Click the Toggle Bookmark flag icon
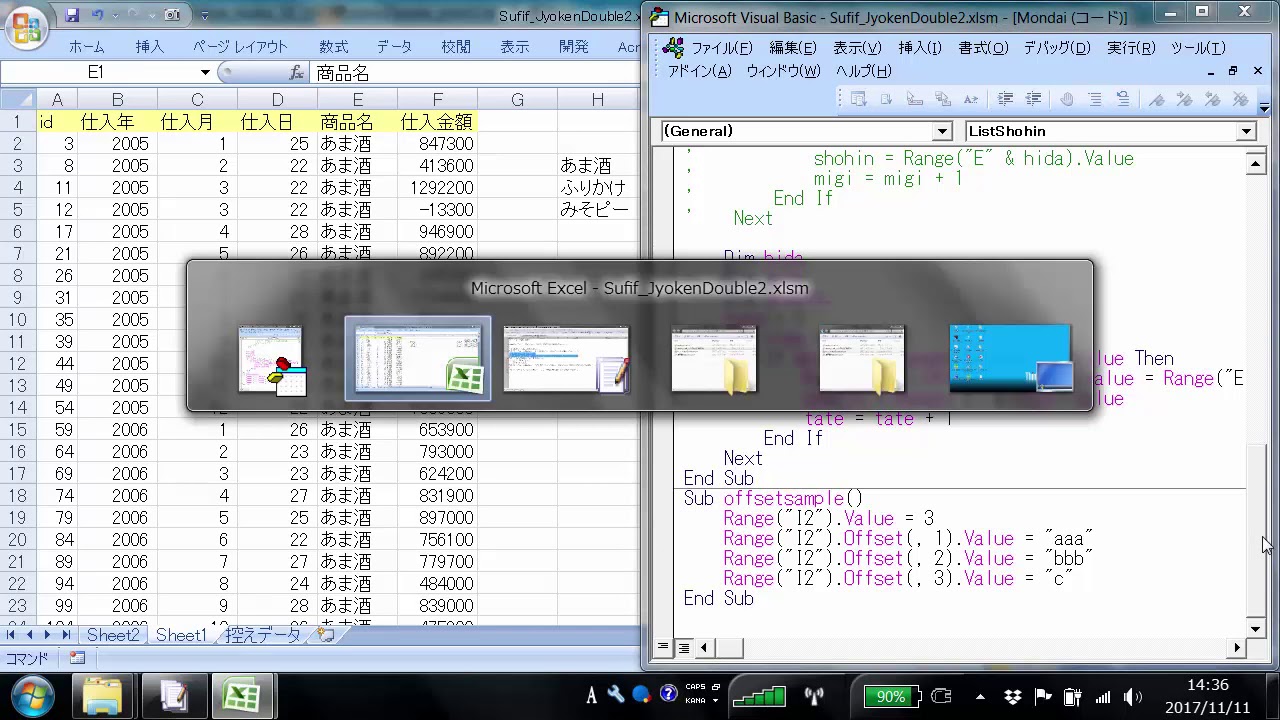Image resolution: width=1280 pixels, height=720 pixels. click(1157, 99)
